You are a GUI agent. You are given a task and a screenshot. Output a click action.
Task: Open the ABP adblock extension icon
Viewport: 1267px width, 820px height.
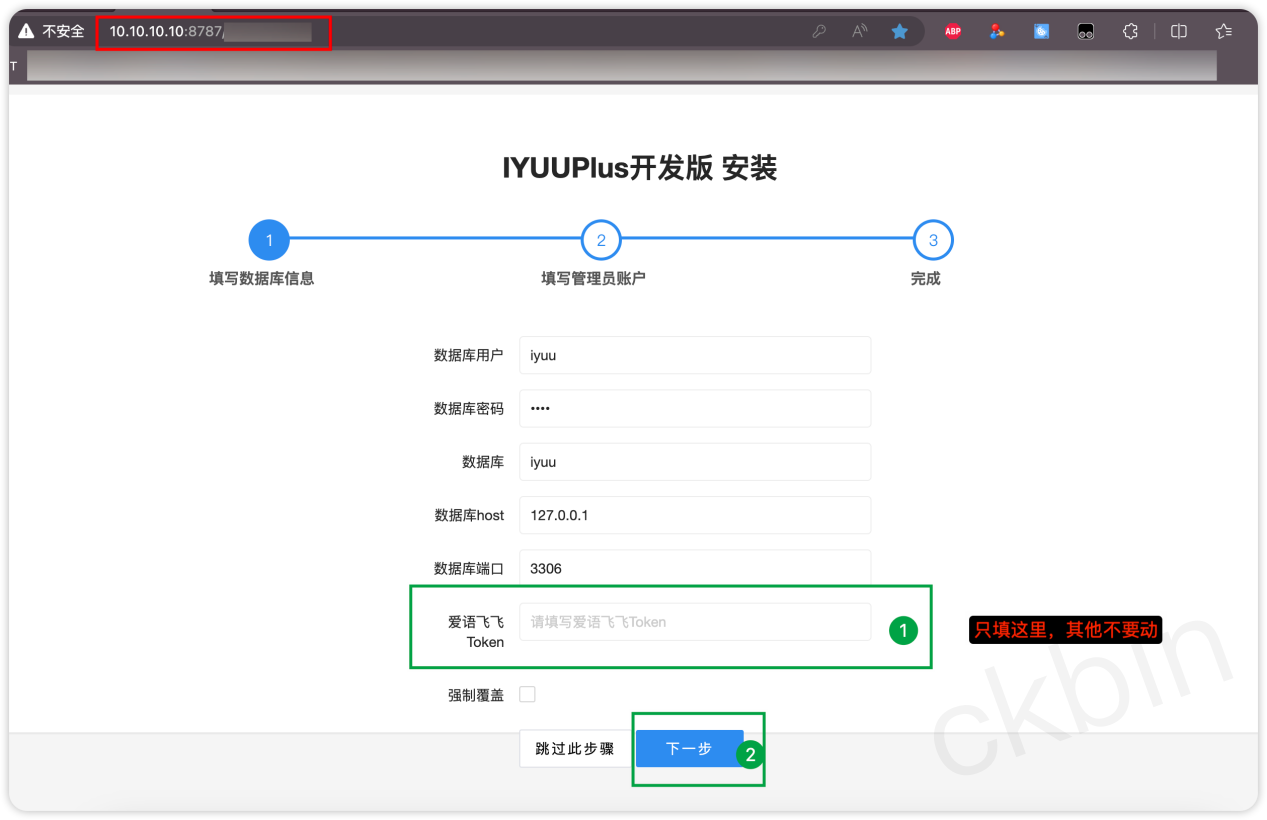click(x=953, y=32)
